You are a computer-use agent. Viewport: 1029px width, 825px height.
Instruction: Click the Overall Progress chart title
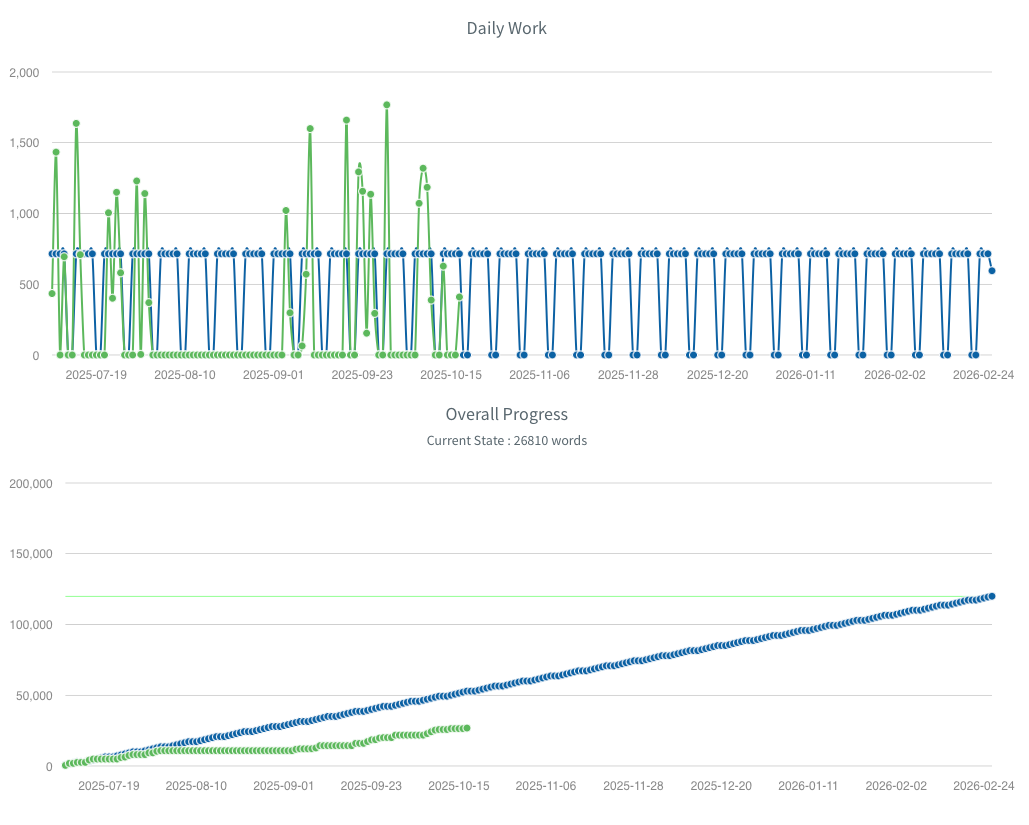tap(506, 414)
